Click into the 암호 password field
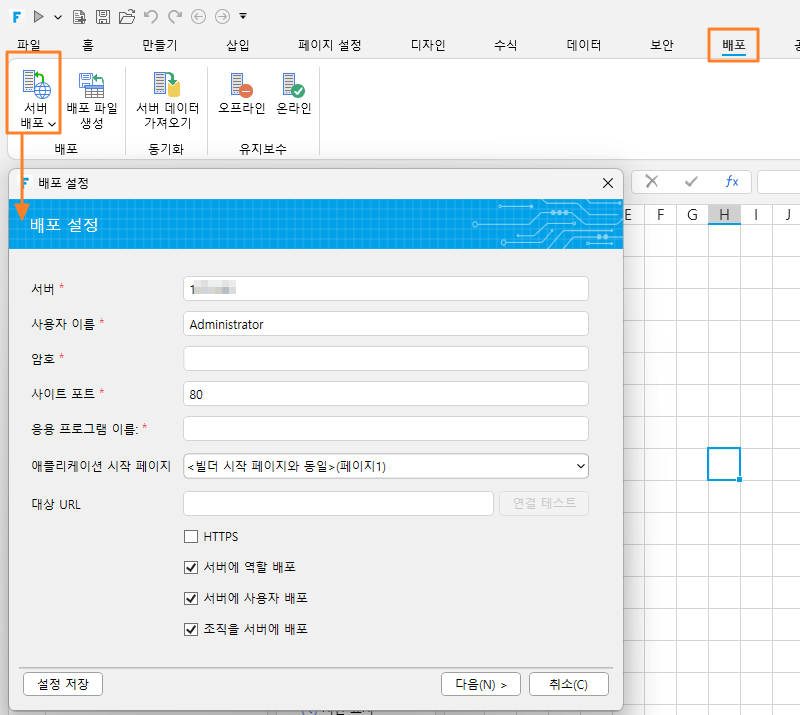The height and width of the screenshot is (715, 800). (x=386, y=359)
